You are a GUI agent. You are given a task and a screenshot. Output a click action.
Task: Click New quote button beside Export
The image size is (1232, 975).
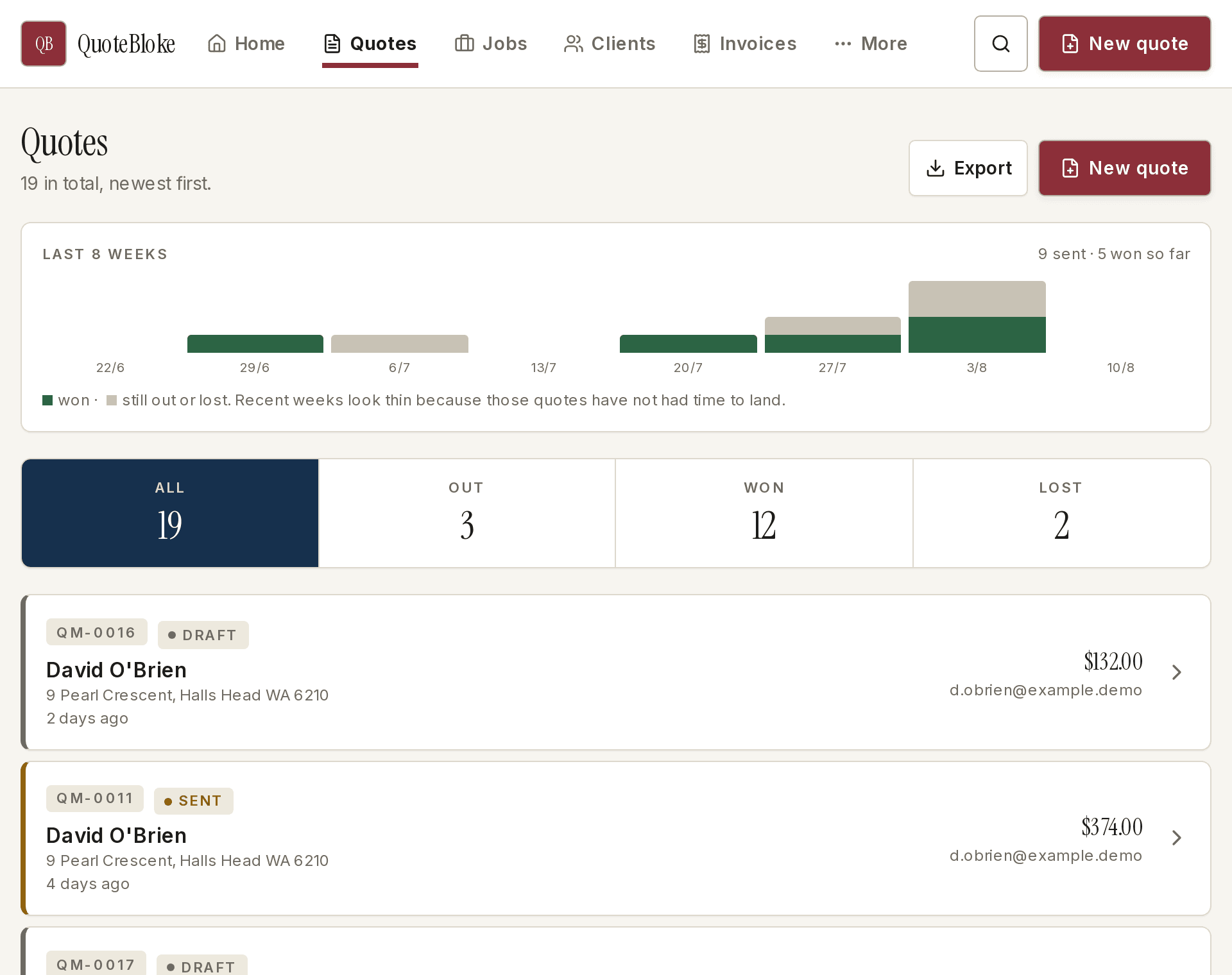point(1125,168)
